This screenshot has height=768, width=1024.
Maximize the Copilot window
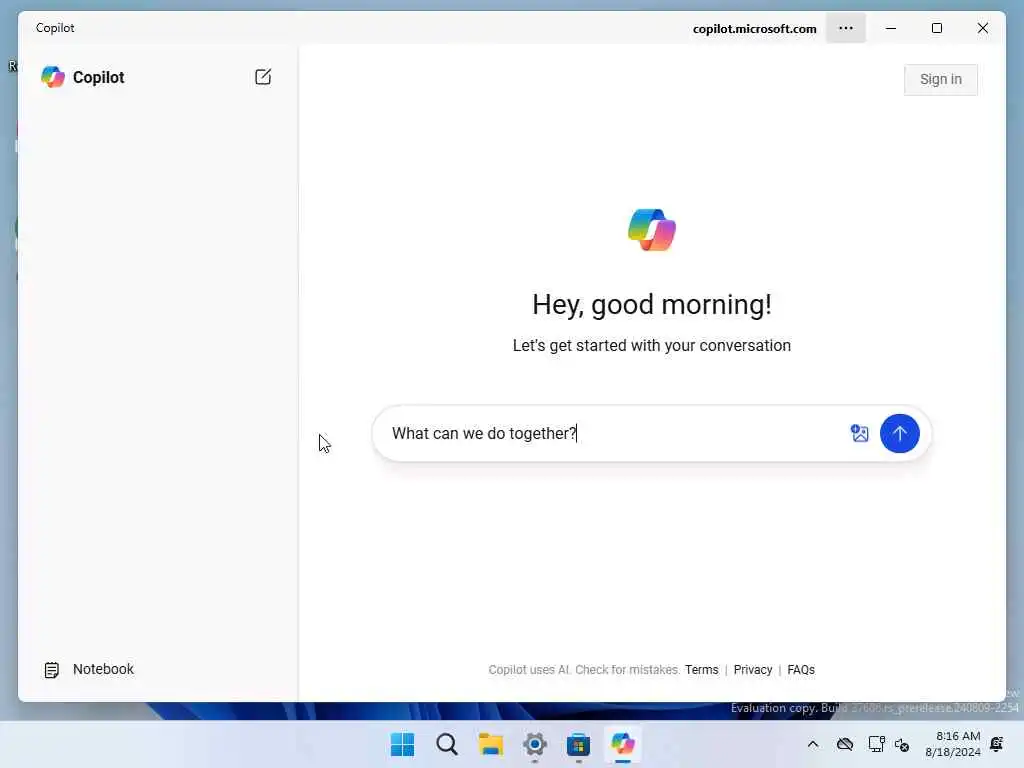pos(936,28)
